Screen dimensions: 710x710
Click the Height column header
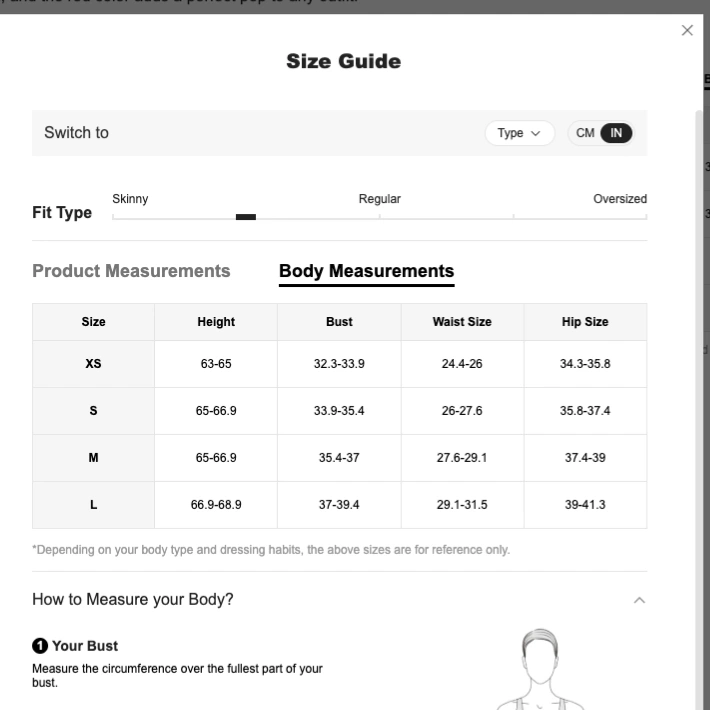point(216,322)
